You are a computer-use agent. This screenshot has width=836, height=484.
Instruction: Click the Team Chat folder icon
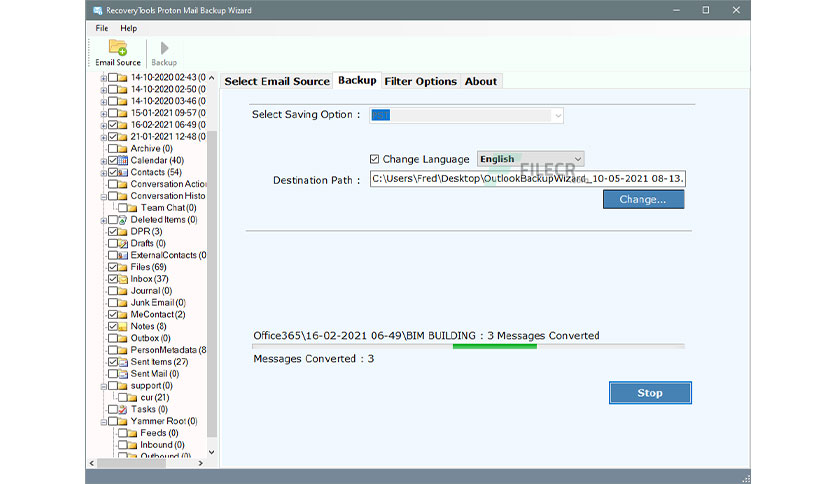pyautogui.click(x=133, y=208)
